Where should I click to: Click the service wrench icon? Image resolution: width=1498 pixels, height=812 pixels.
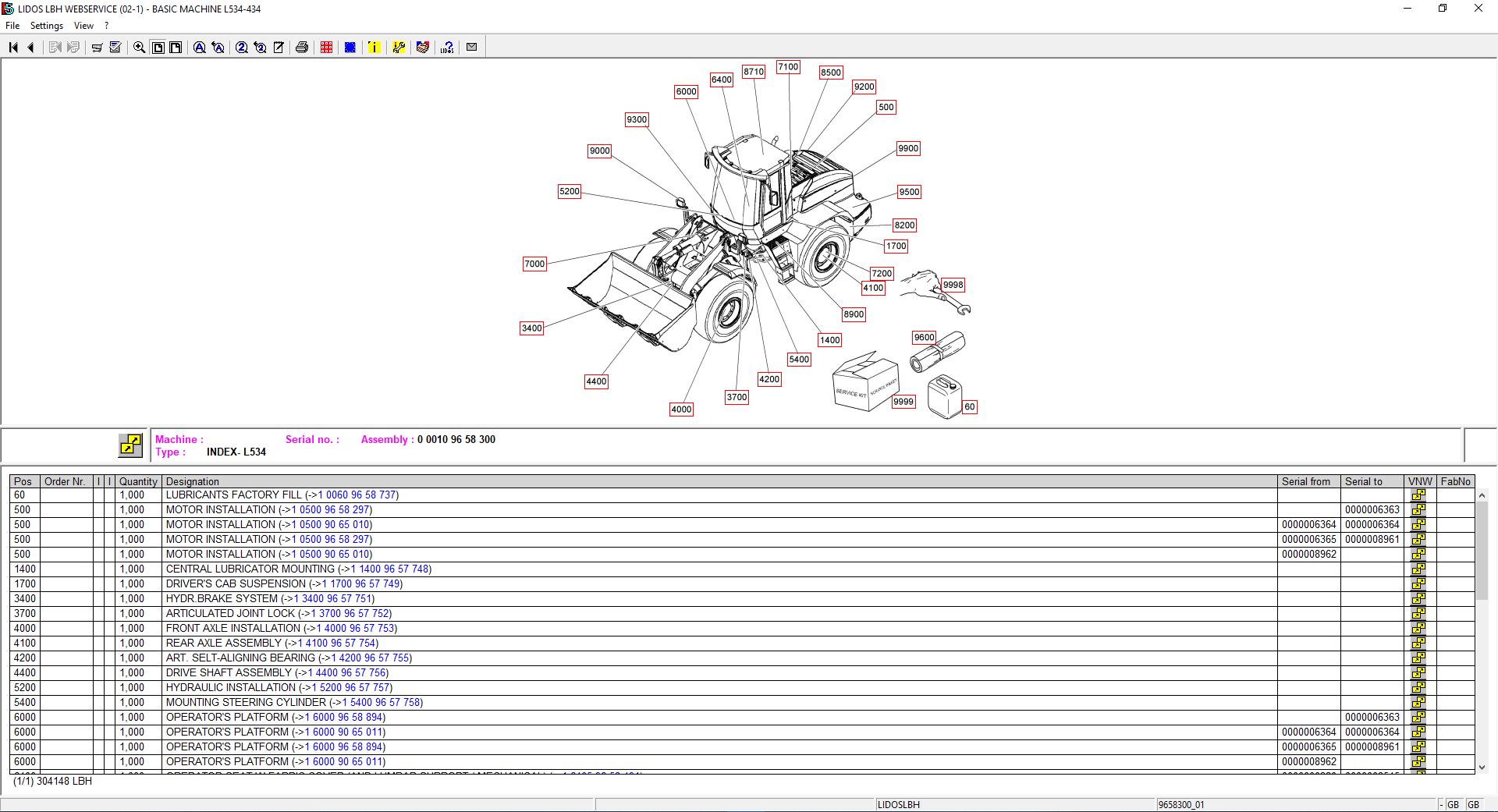(399, 47)
